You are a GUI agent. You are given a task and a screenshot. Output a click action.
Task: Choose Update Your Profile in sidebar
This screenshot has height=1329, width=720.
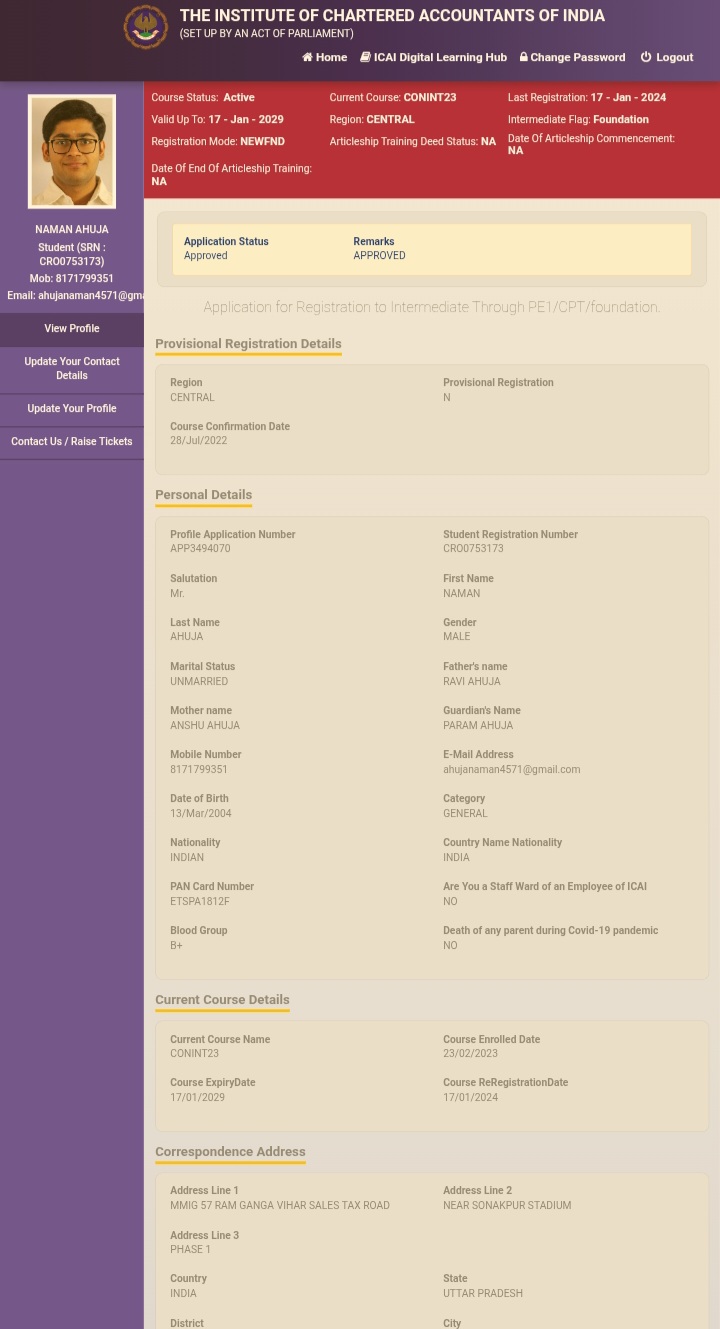pos(72,409)
